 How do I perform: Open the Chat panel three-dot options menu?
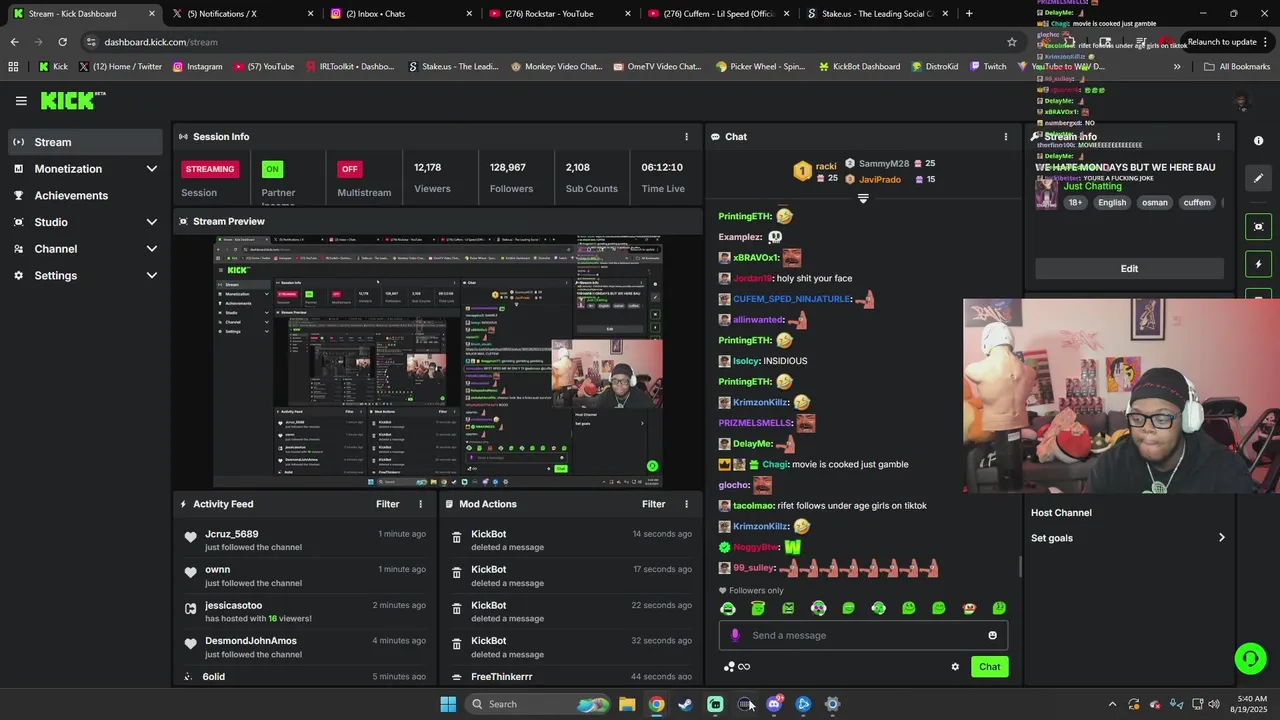click(x=1006, y=137)
